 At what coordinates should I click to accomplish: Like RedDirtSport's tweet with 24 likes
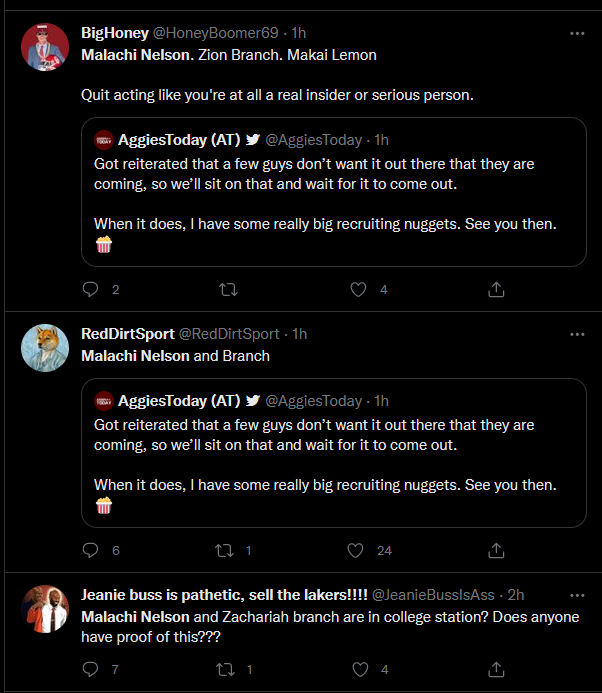355,550
